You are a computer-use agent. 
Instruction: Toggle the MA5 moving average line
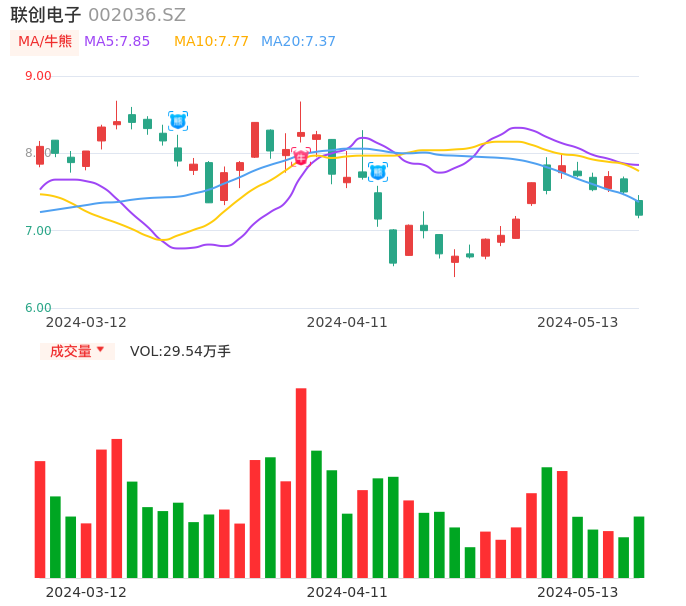click(117, 42)
